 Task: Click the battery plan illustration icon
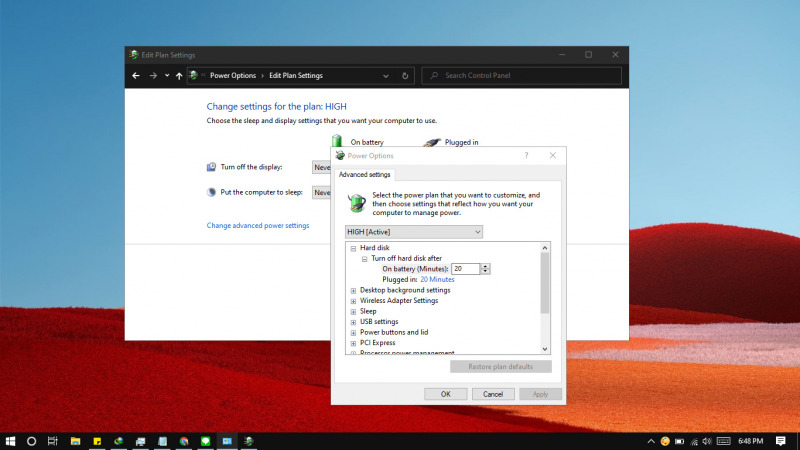(x=357, y=203)
